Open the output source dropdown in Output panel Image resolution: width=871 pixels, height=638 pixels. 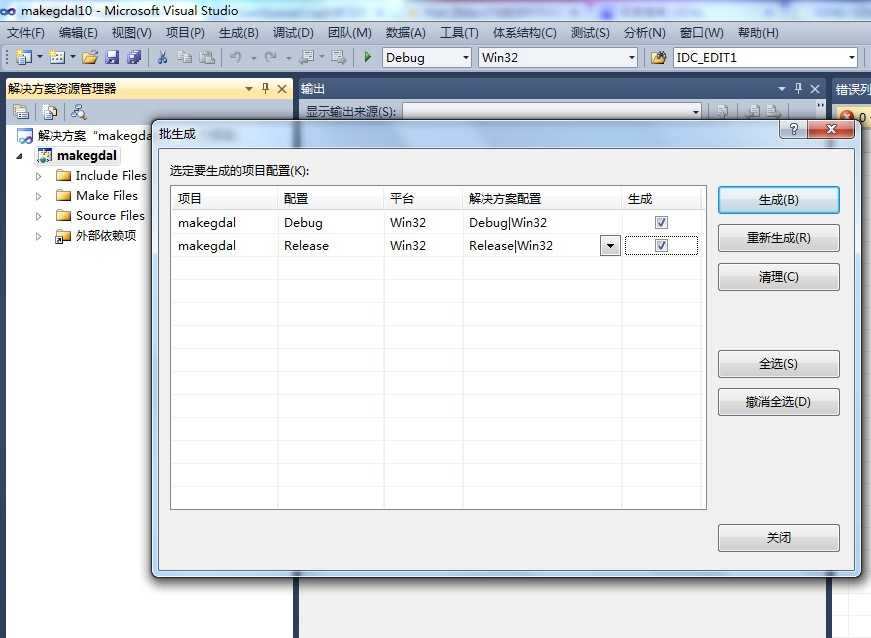(x=695, y=112)
